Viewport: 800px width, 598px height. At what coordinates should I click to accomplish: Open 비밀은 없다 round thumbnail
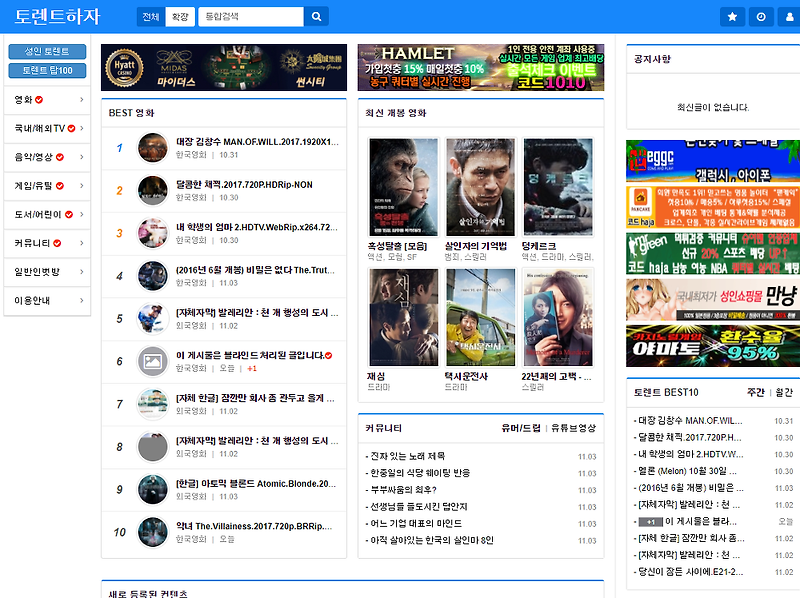click(153, 276)
